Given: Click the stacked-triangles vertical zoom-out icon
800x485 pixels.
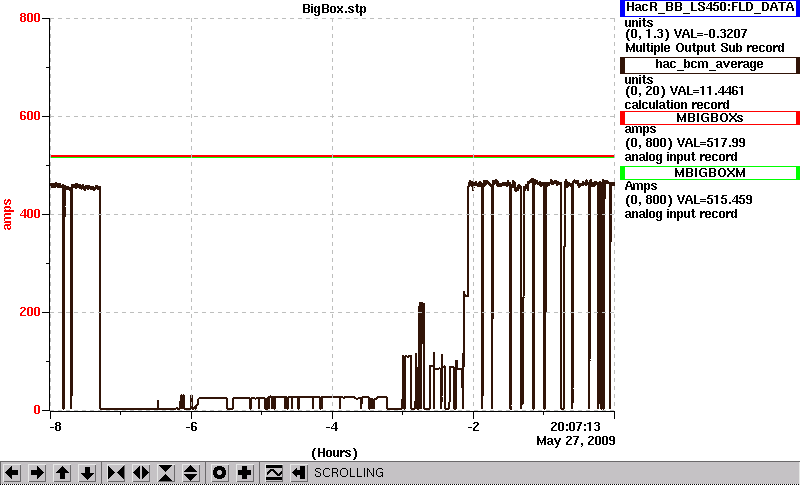Looking at the screenshot, I should (191, 473).
